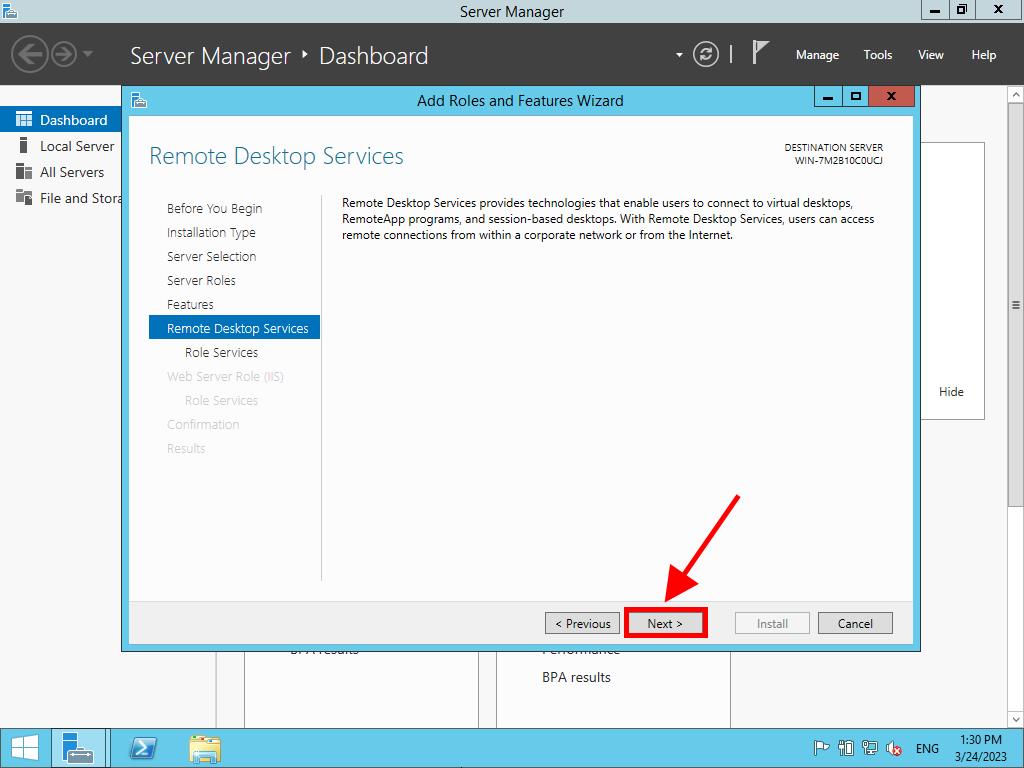This screenshot has width=1024, height=768.
Task: Click the ENG language indicator
Action: tap(927, 749)
